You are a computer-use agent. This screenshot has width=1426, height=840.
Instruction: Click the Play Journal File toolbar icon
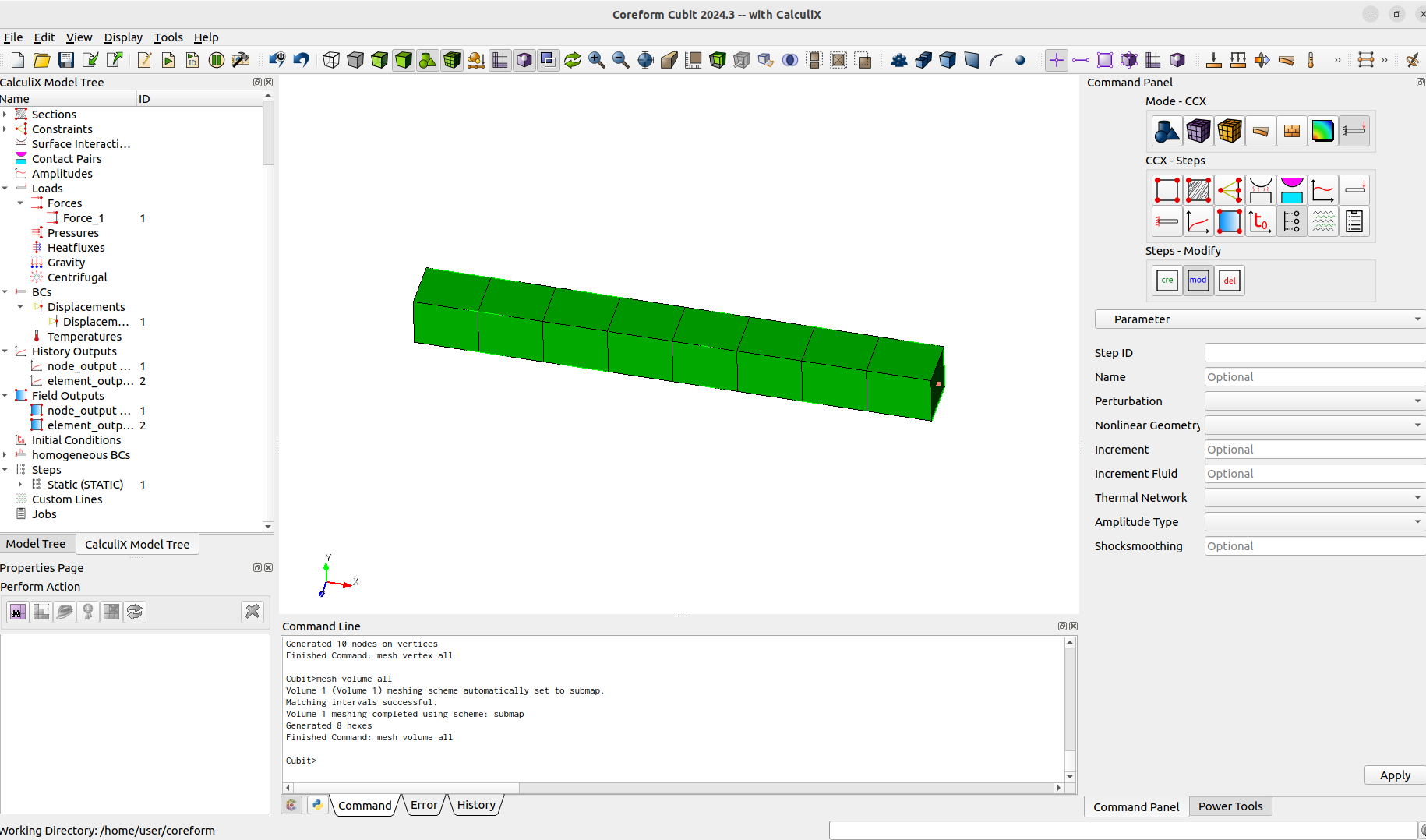(168, 59)
